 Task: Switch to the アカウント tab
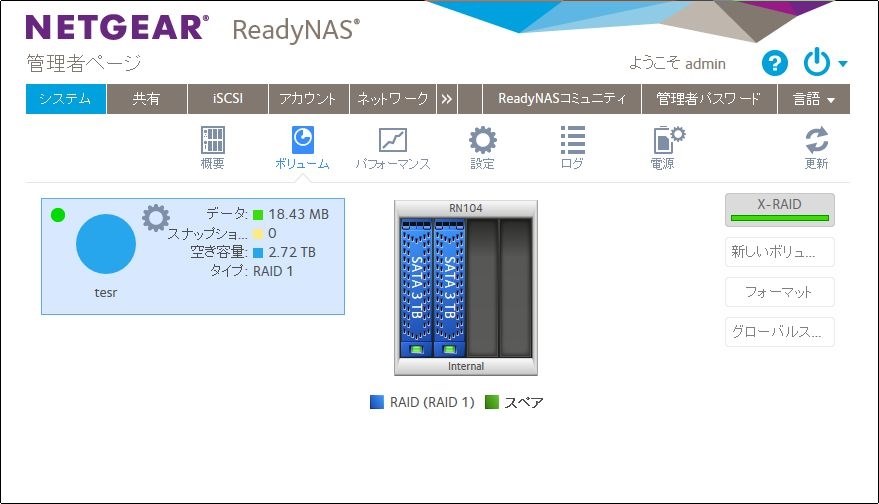pyautogui.click(x=308, y=99)
